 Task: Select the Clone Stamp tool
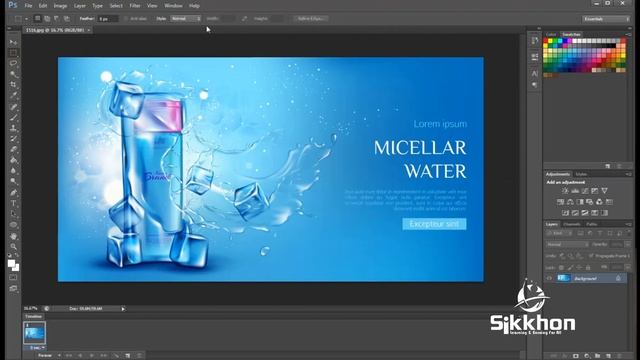coord(13,128)
